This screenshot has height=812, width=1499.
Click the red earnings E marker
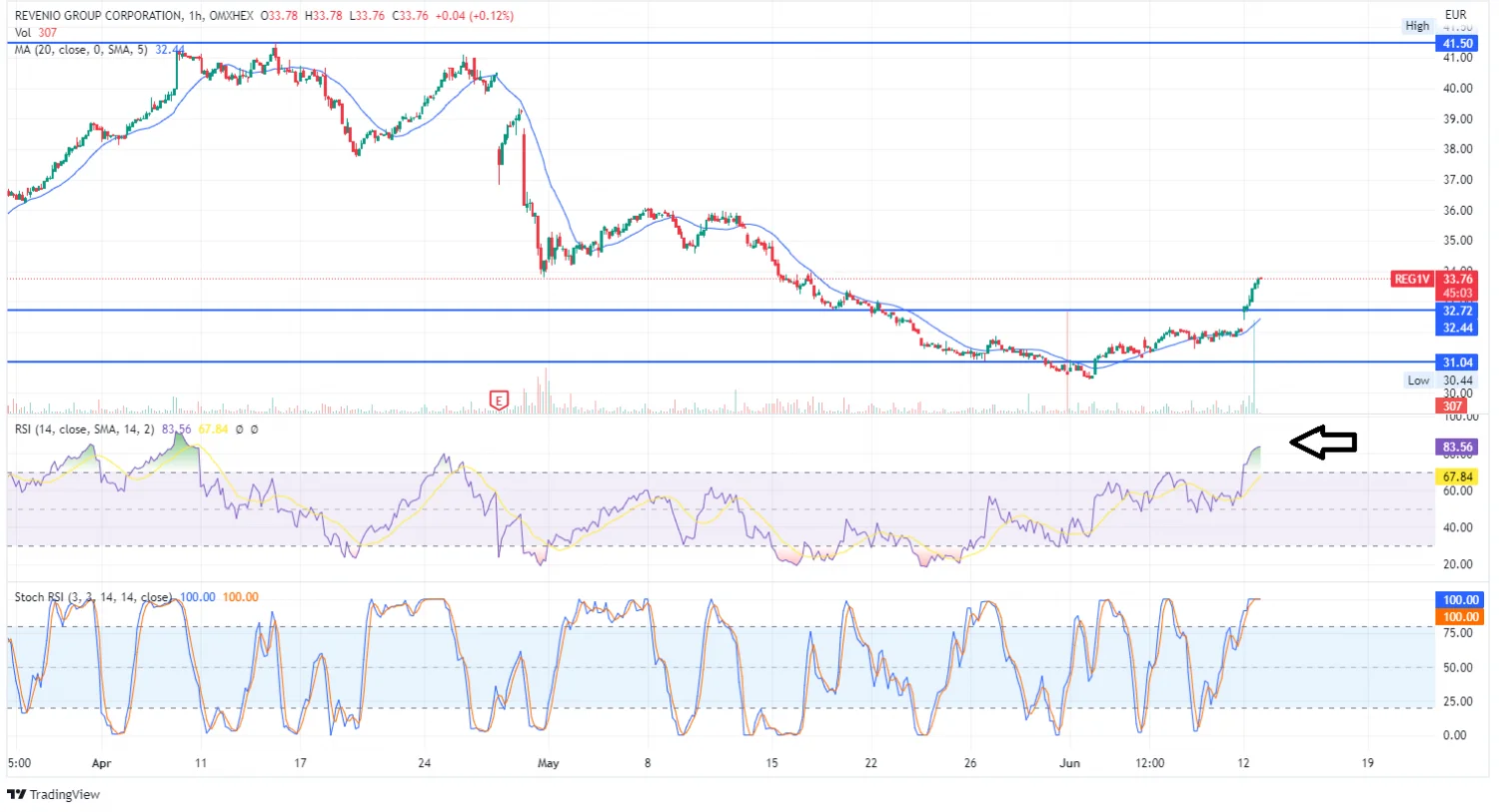point(499,401)
